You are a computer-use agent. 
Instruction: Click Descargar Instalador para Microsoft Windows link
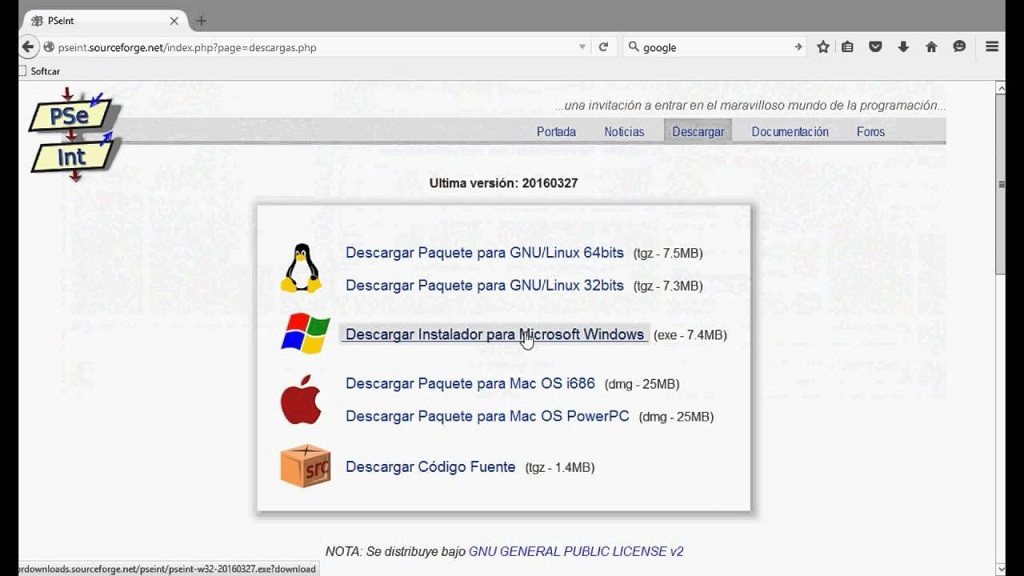click(x=492, y=333)
